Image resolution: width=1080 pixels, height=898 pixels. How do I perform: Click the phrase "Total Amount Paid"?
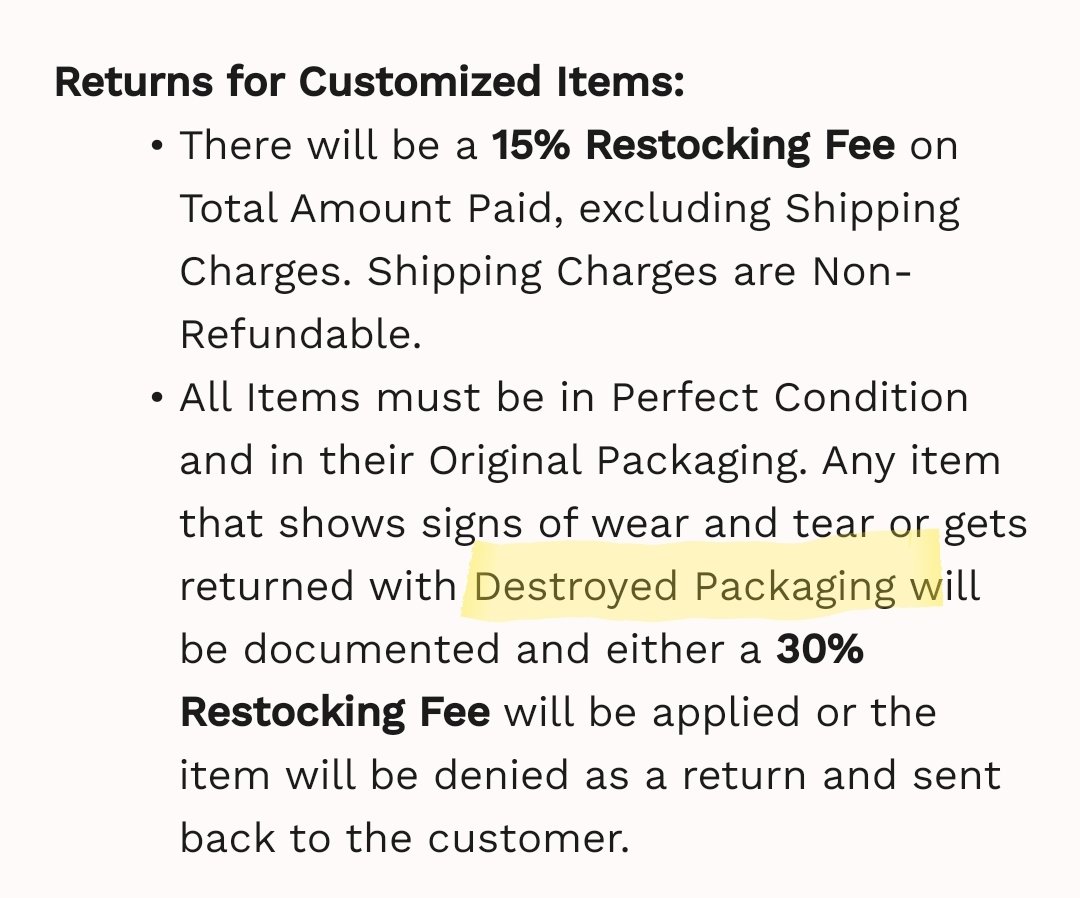pos(366,209)
